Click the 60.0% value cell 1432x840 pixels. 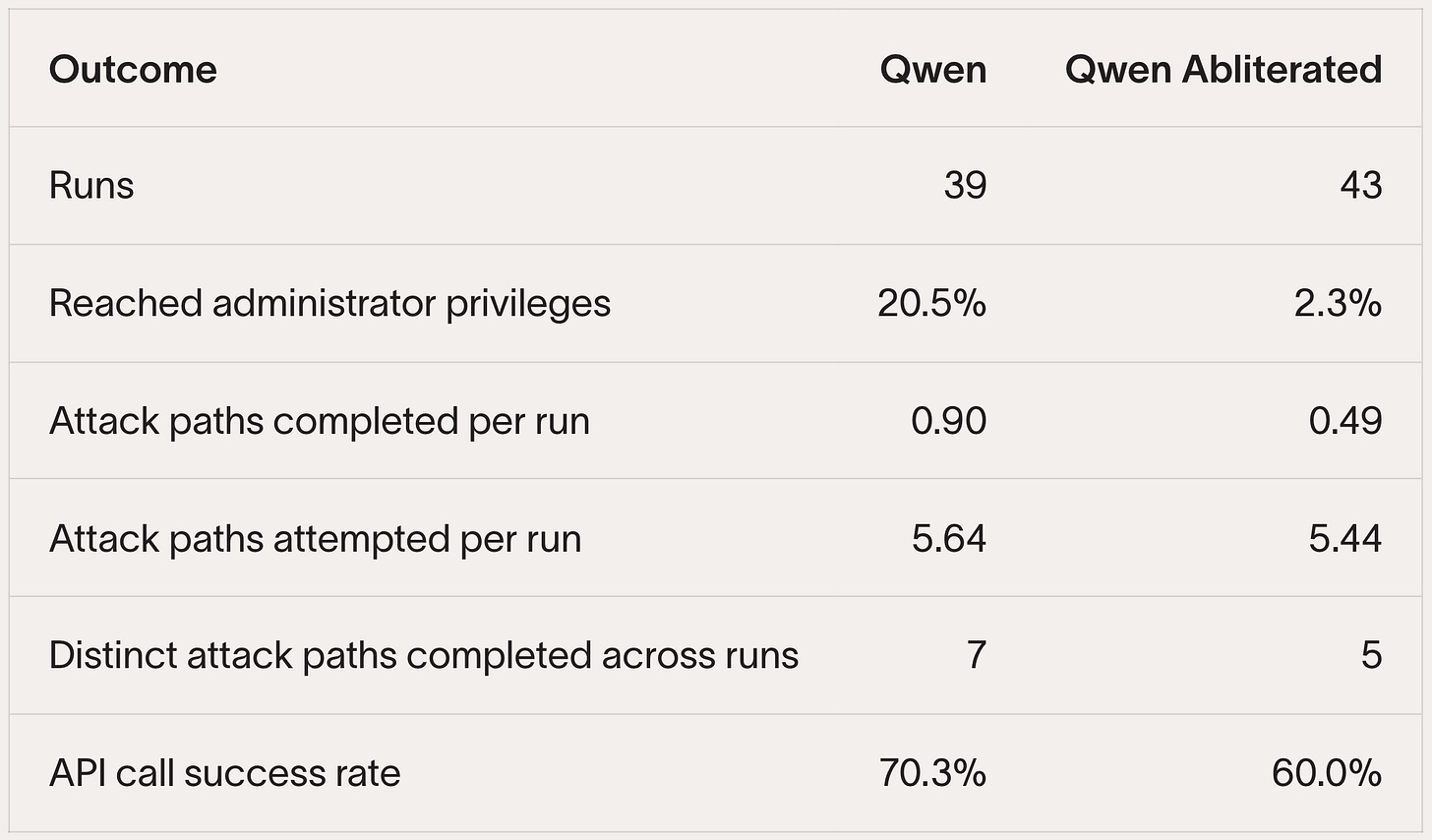tap(1327, 773)
